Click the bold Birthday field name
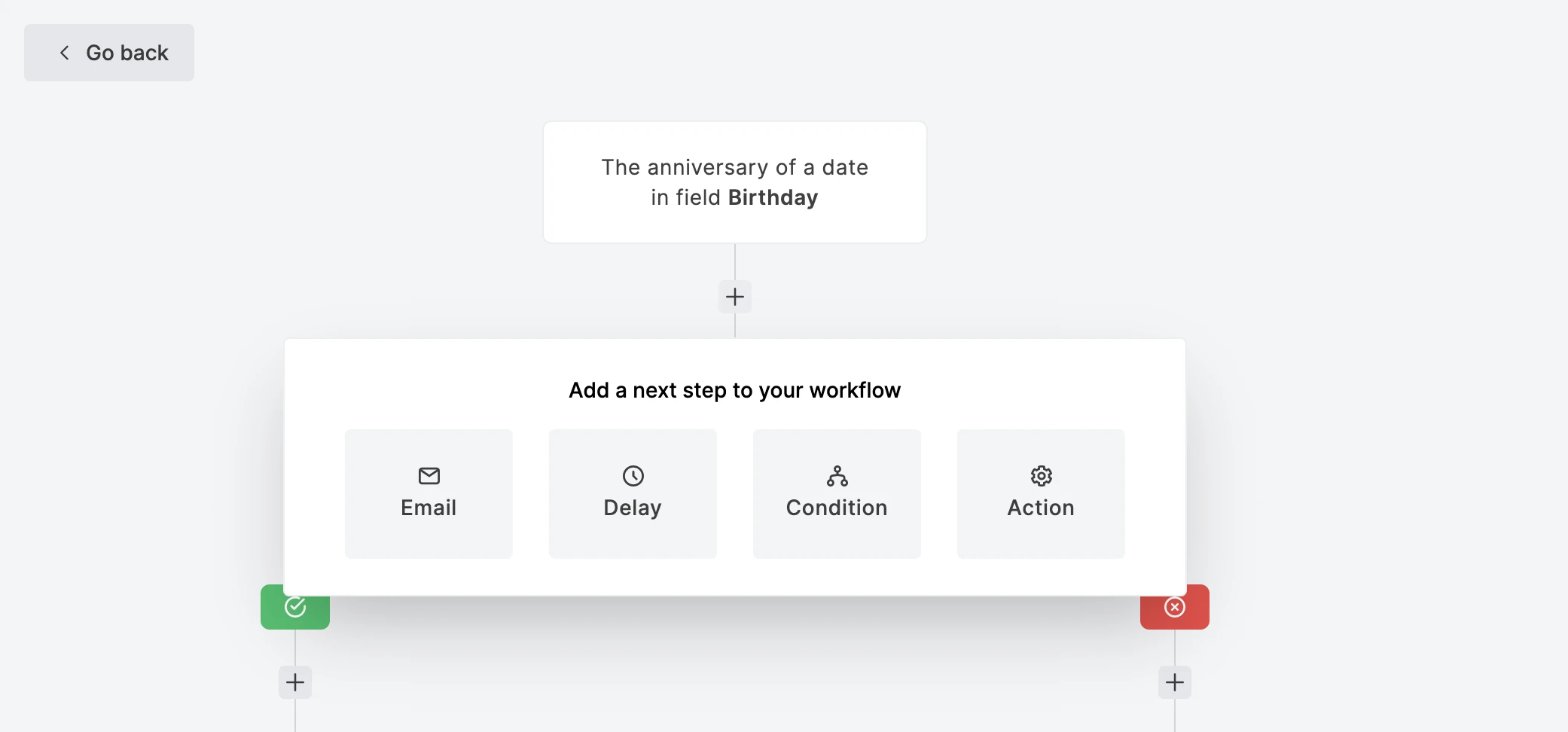Image resolution: width=1568 pixels, height=732 pixels. [773, 197]
